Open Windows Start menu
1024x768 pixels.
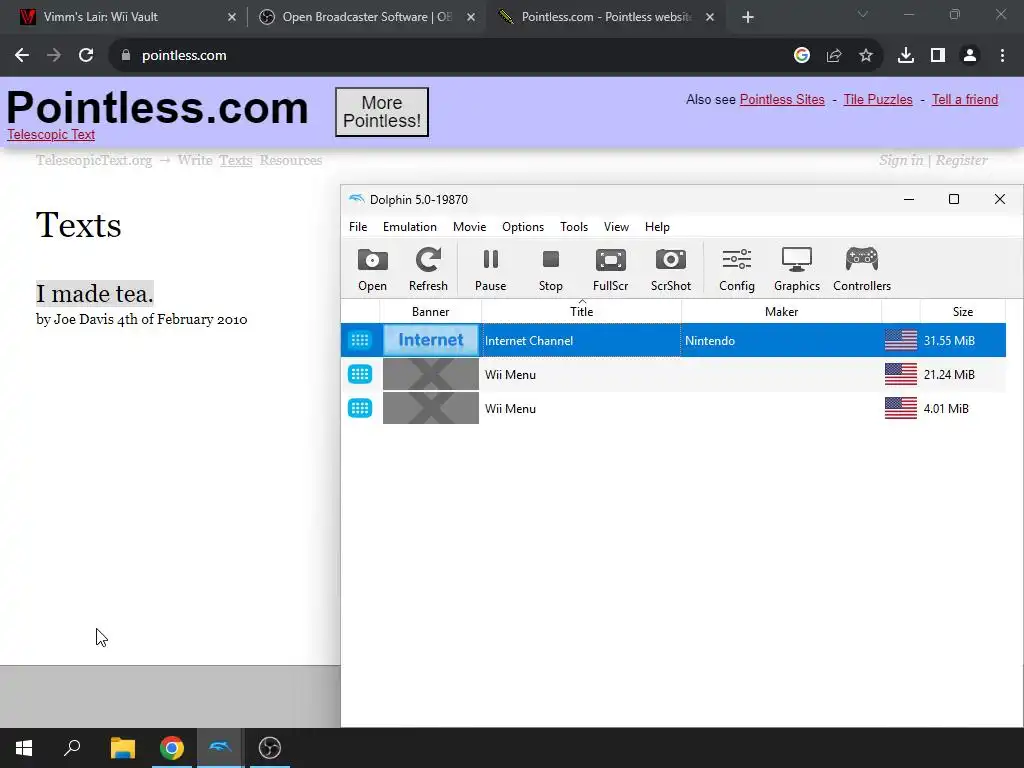[x=24, y=748]
